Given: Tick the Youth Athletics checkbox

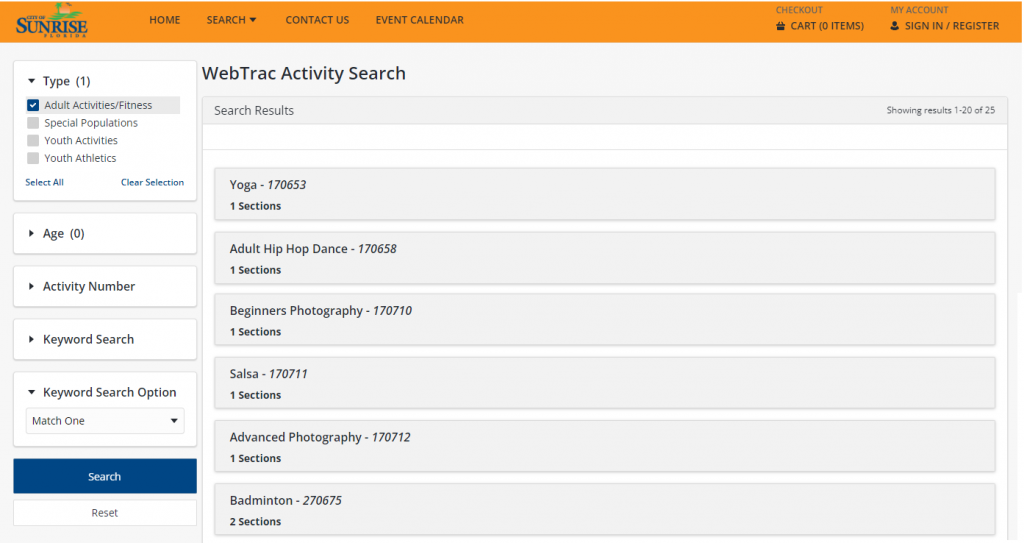Looking at the screenshot, I should pos(33,158).
